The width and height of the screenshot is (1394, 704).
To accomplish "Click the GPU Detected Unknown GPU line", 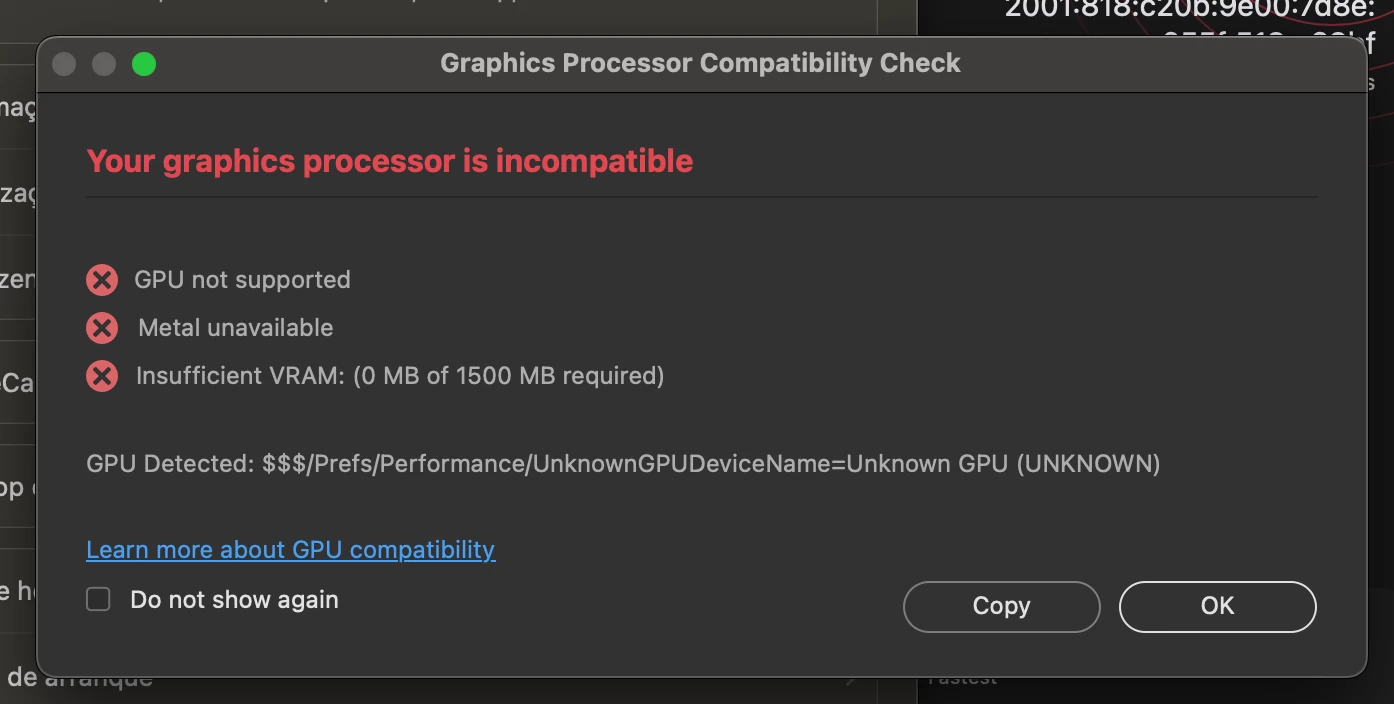I will tap(623, 464).
